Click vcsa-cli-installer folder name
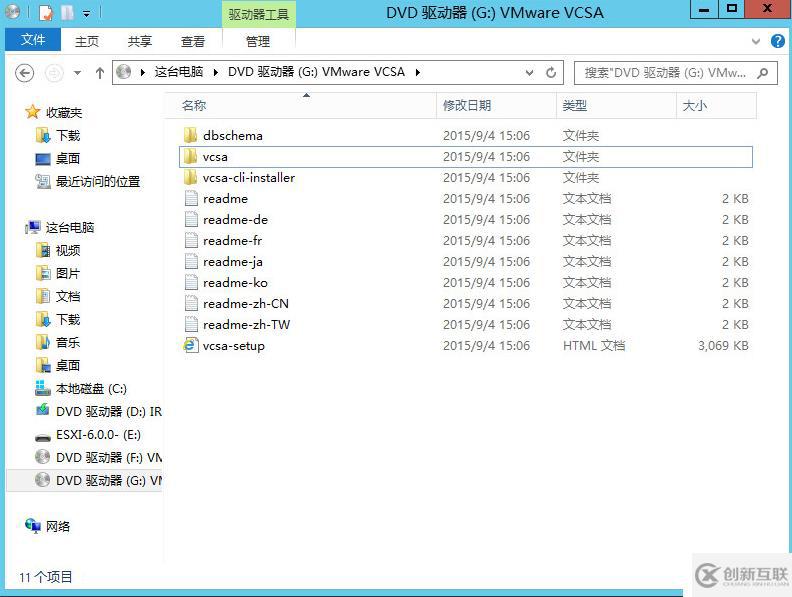This screenshot has height=597, width=792. (x=249, y=177)
